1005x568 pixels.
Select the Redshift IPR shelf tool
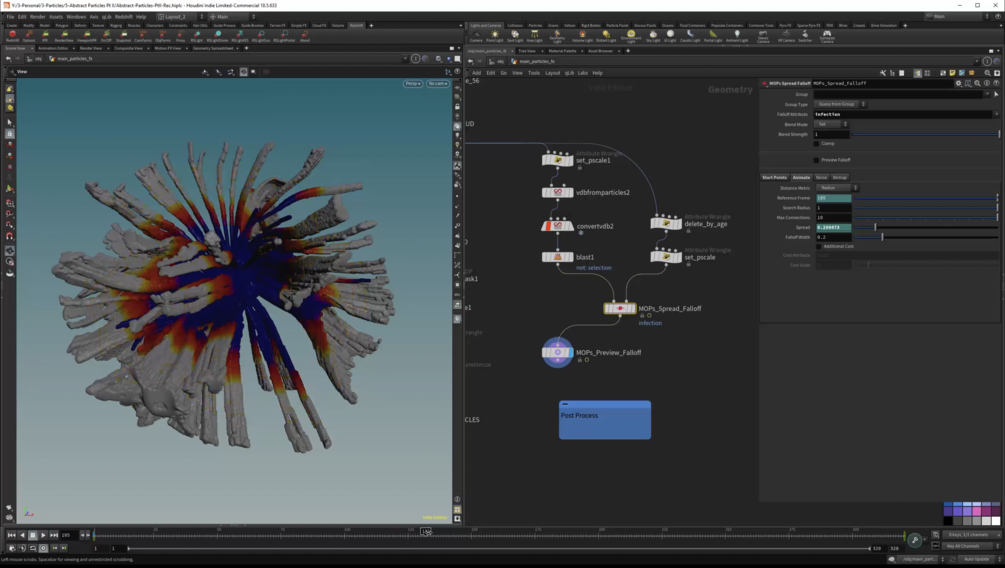coord(45,35)
